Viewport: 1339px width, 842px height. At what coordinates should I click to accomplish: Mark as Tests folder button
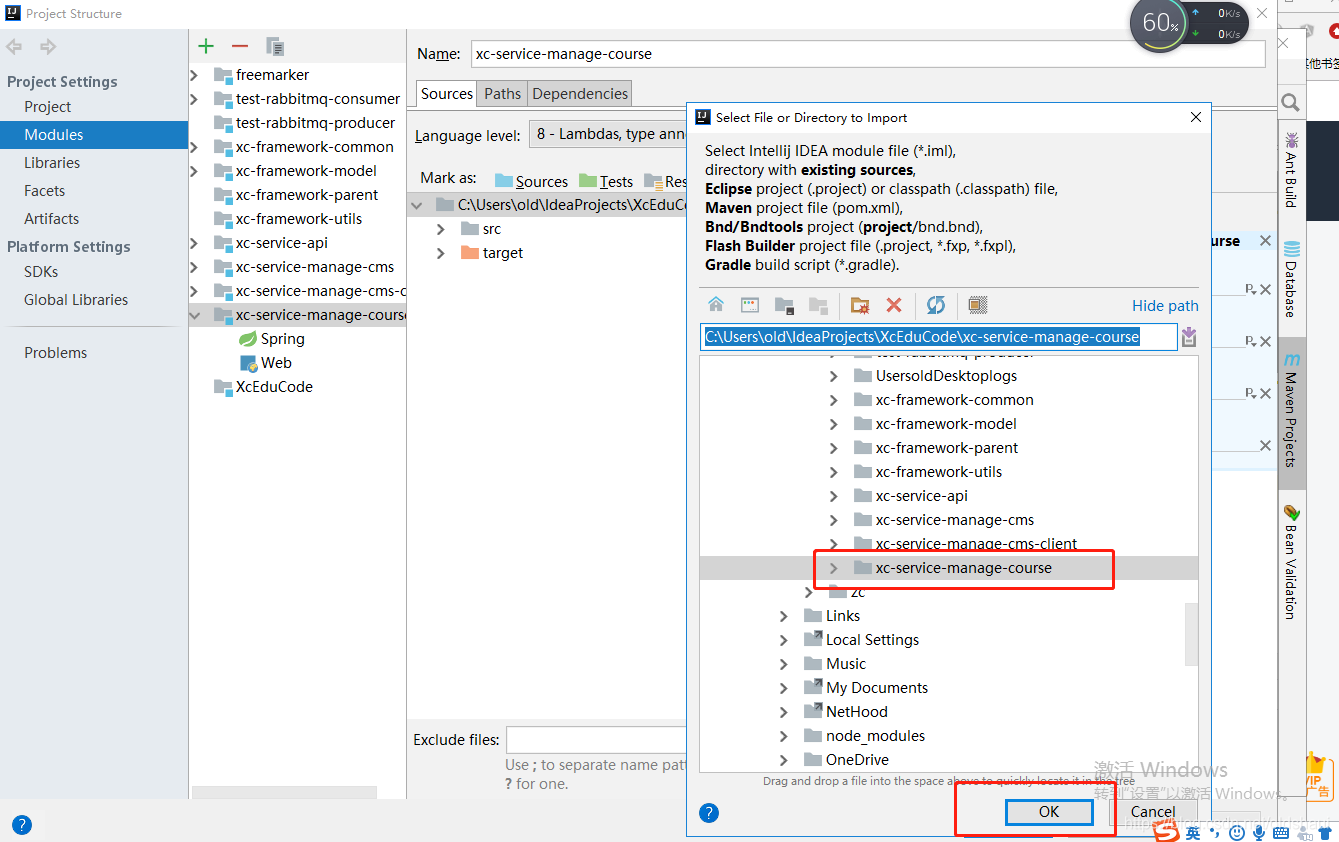pos(606,181)
